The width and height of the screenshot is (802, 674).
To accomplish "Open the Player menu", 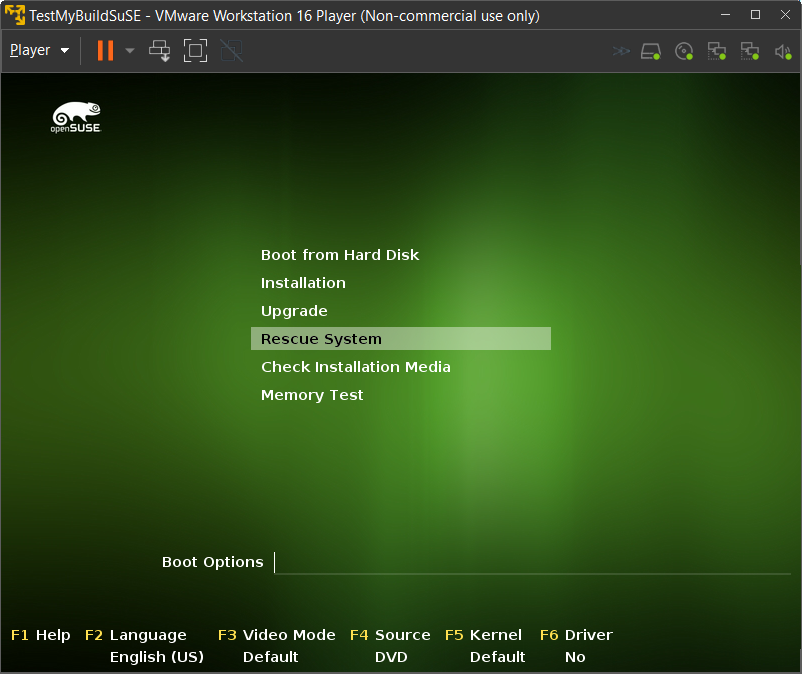I will point(39,50).
